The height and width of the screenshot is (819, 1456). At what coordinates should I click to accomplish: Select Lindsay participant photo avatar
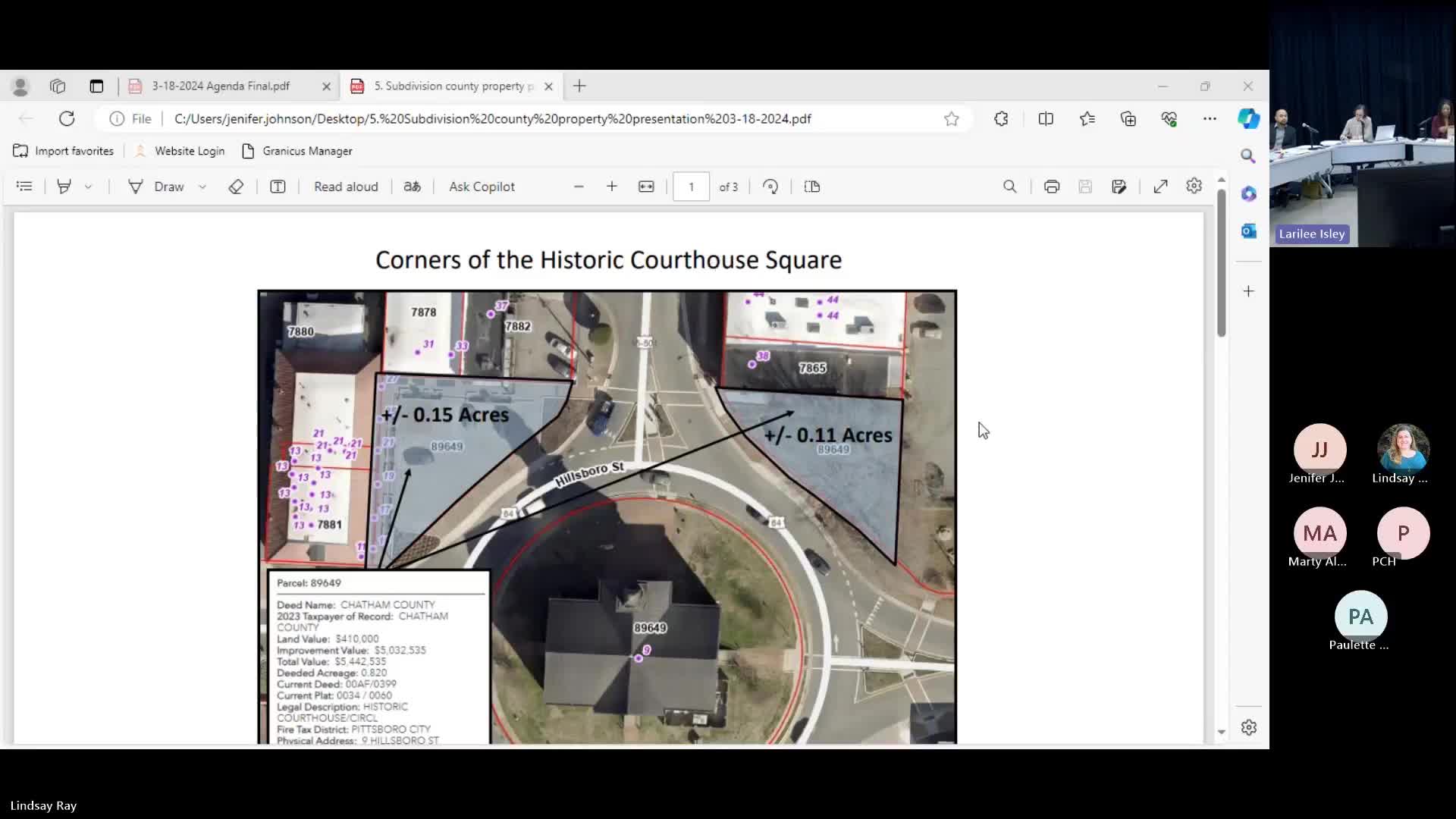[x=1403, y=450]
